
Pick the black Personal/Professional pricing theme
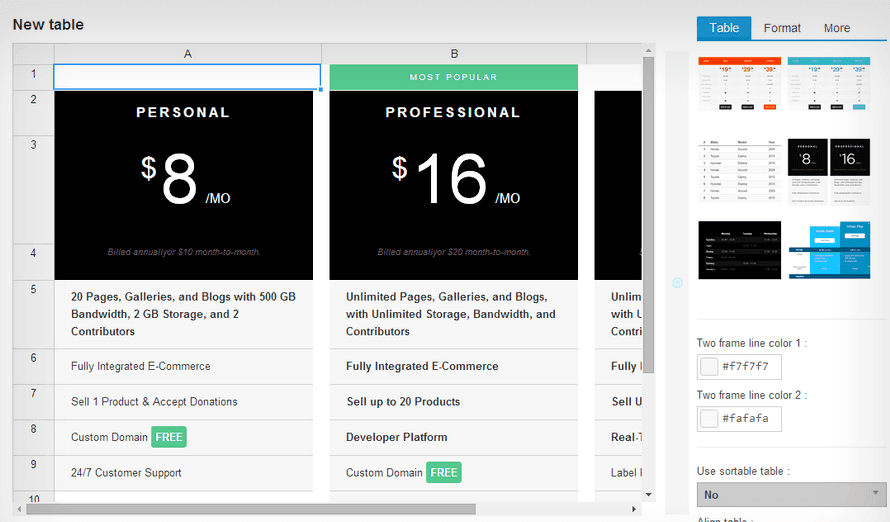(x=829, y=166)
